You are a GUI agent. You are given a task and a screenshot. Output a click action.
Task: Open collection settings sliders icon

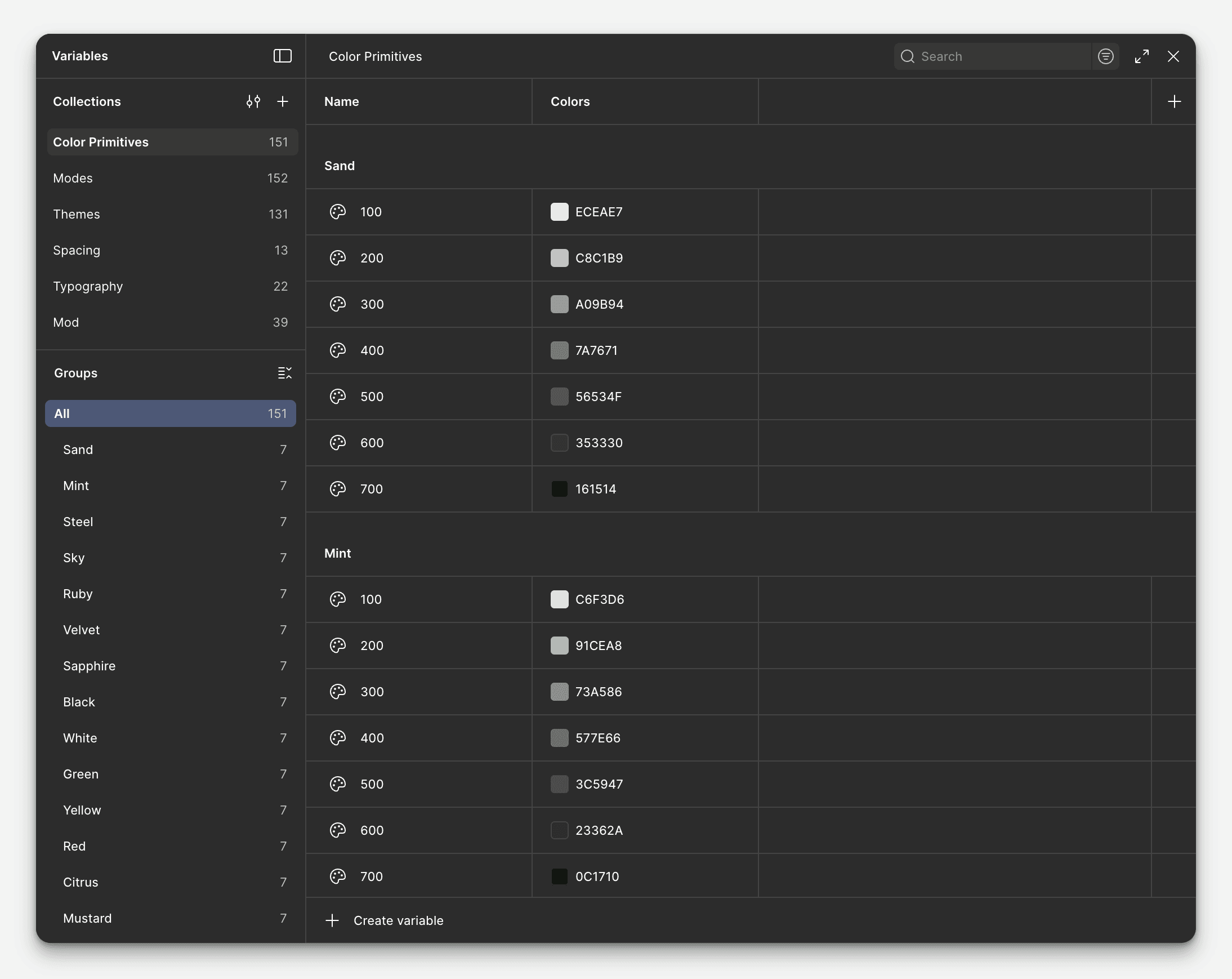coord(253,102)
